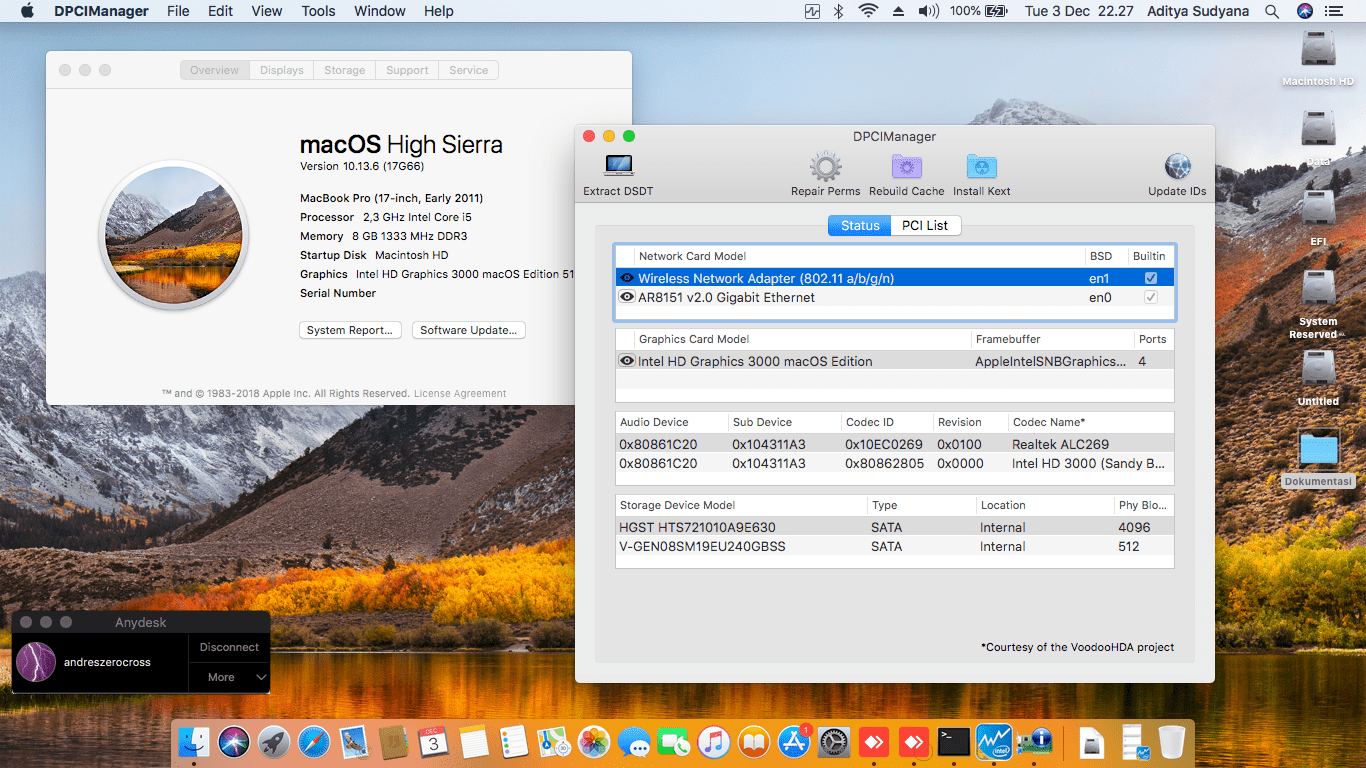Launch System Preferences from the Dock
Image resolution: width=1366 pixels, height=768 pixels.
tap(833, 742)
